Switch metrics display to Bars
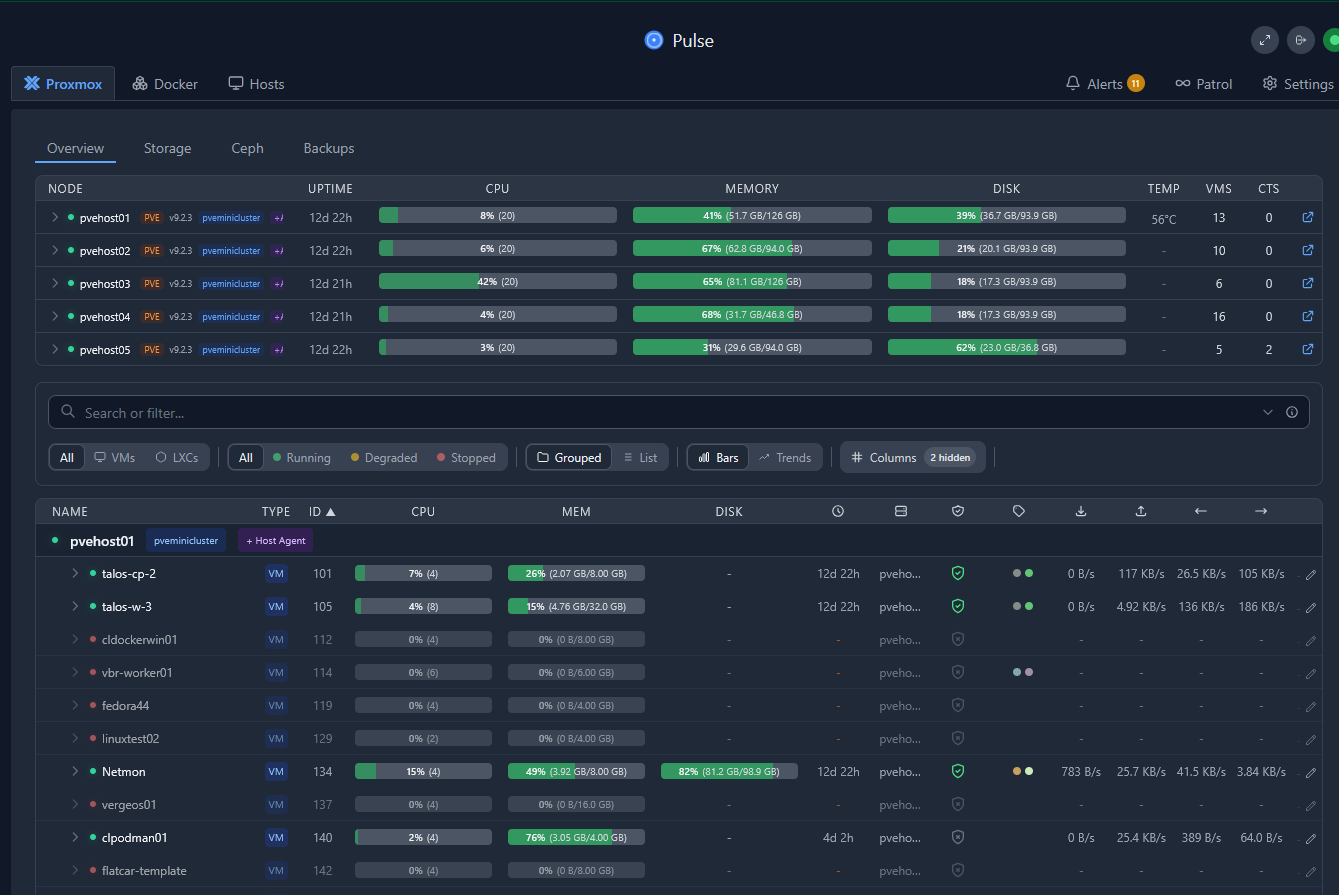Image resolution: width=1339 pixels, height=895 pixels. click(x=717, y=457)
